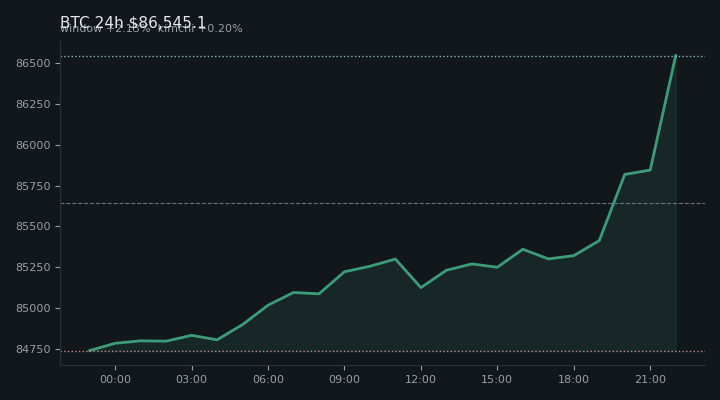Click the 06:00 time axis label
The width and height of the screenshot is (720, 400).
(x=268, y=379)
